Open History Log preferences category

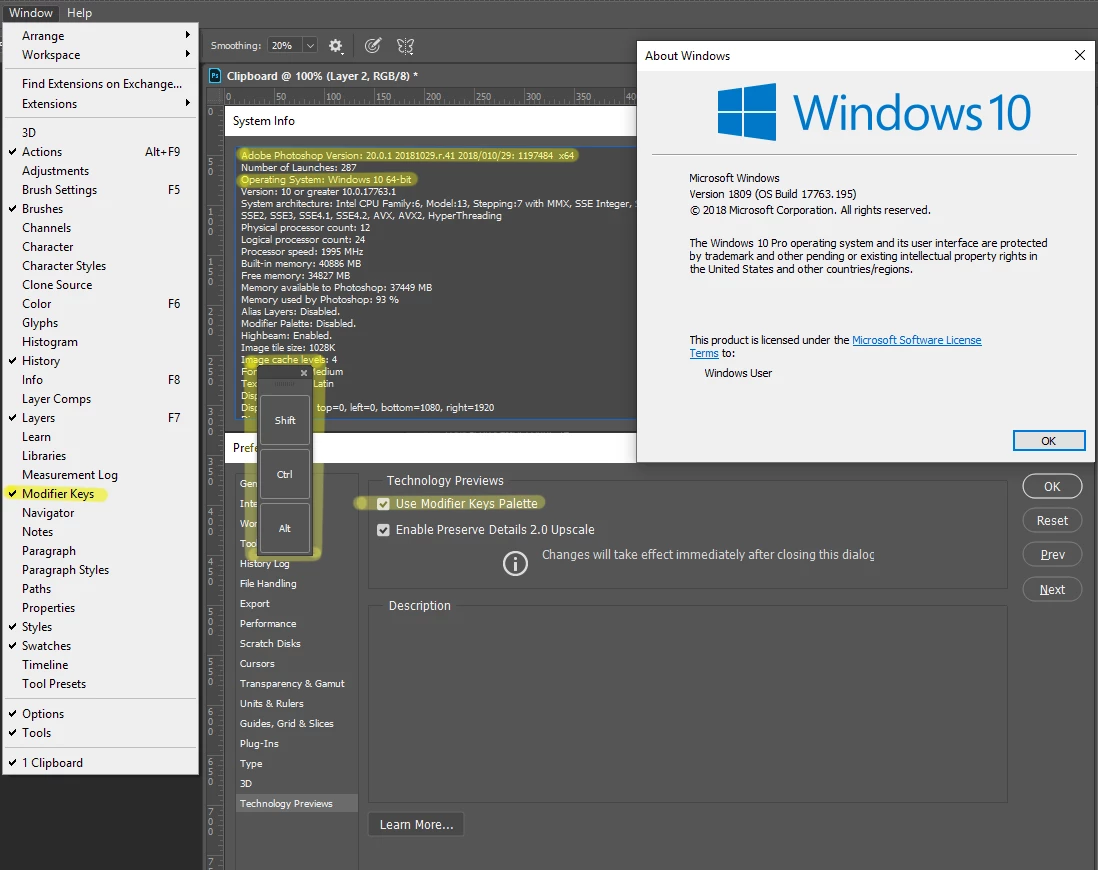[x=297, y=564]
